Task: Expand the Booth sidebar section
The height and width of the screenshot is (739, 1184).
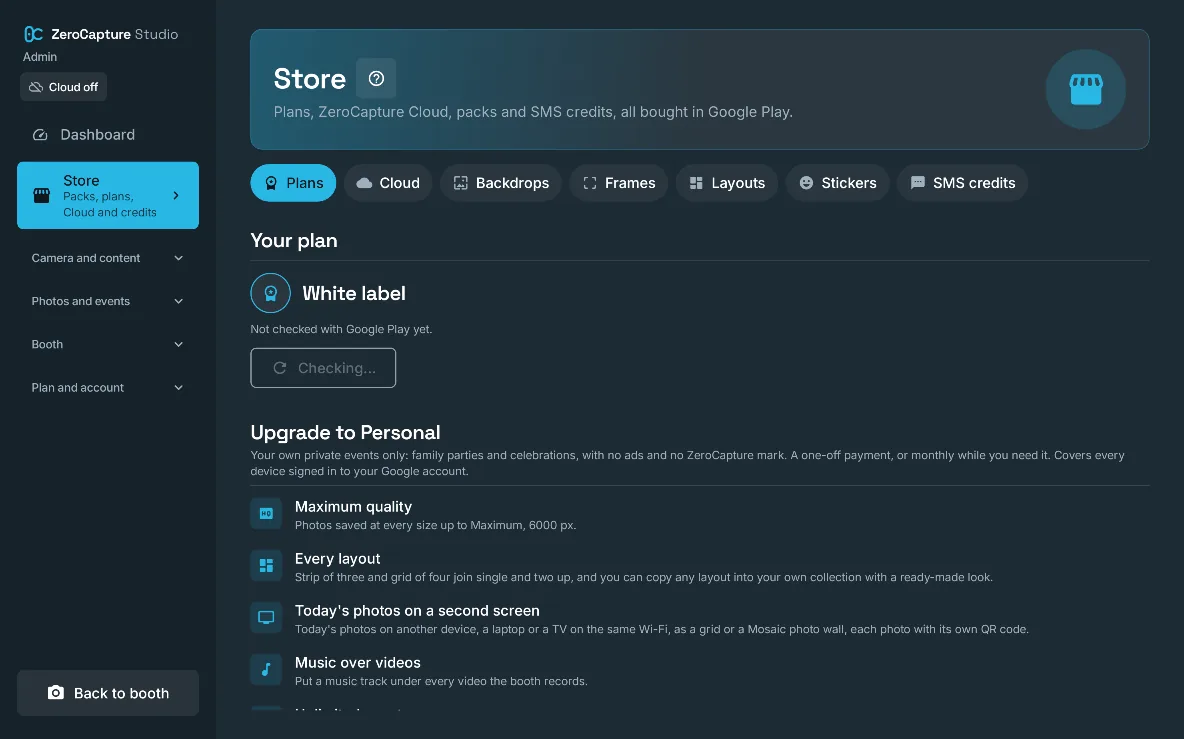Action: click(x=108, y=344)
